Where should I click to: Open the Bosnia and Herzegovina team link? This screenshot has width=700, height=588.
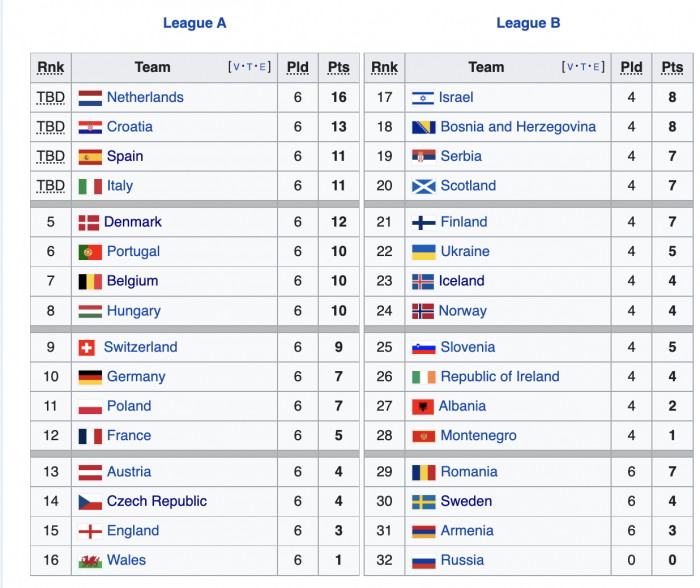tap(518, 127)
